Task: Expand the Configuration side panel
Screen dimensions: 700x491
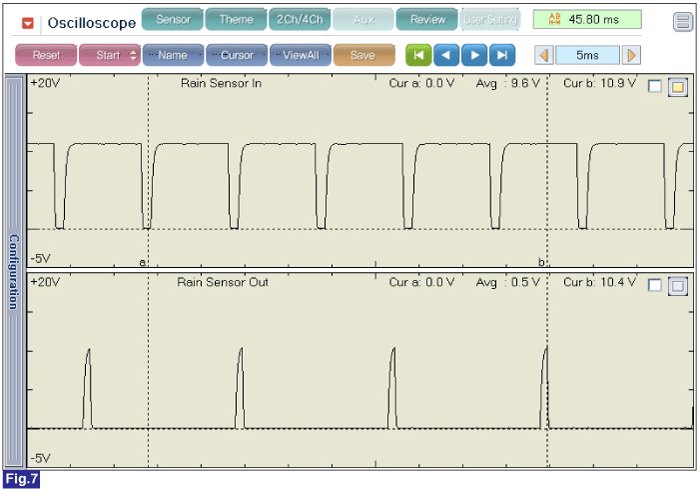Action: click(14, 272)
